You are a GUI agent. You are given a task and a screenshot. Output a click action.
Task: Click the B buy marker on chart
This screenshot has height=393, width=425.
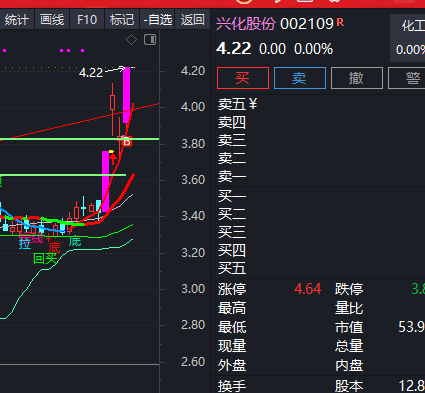pyautogui.click(x=126, y=142)
